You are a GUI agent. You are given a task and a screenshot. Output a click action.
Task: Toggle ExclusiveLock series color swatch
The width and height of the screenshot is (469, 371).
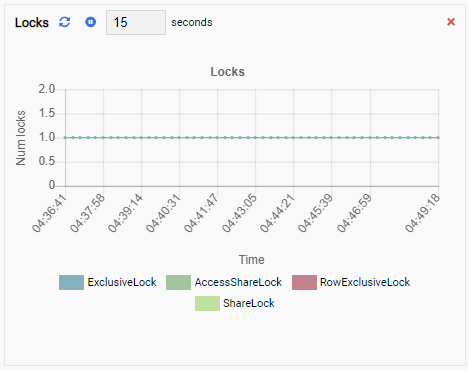pos(71,282)
